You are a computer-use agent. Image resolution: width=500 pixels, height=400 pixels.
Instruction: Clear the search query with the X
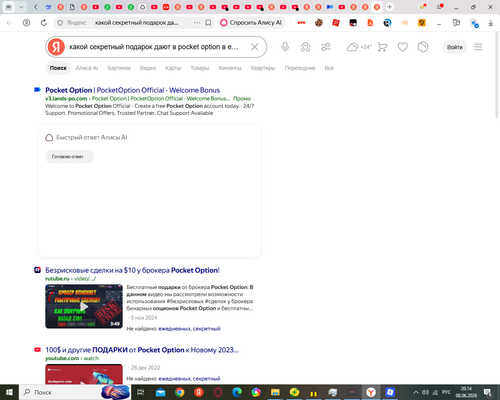255,47
